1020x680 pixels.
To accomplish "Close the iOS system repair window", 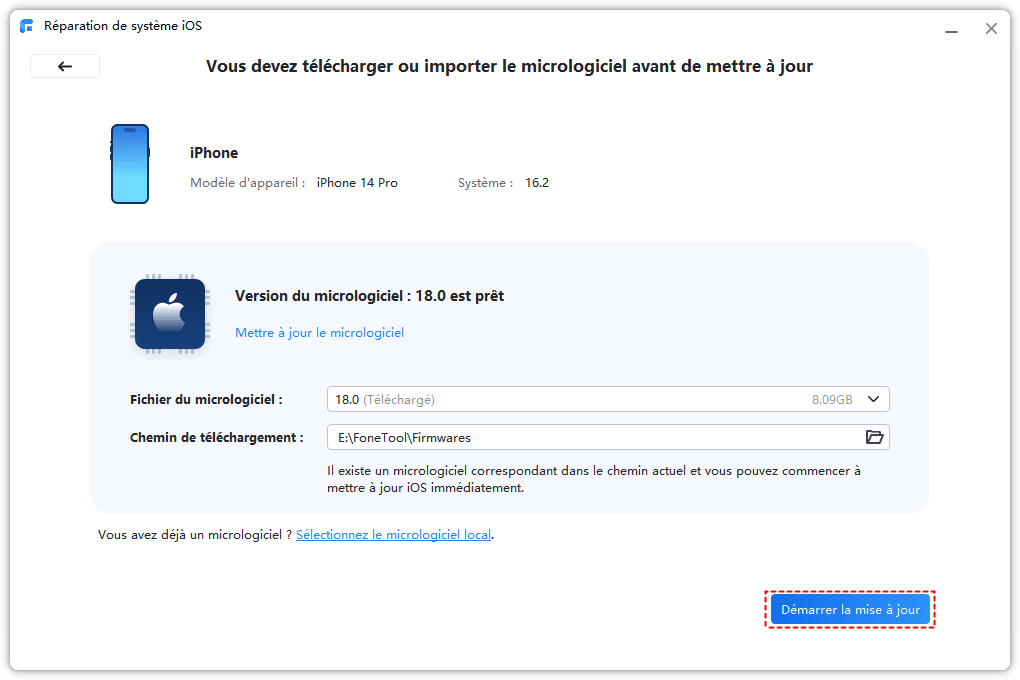I will point(991,29).
